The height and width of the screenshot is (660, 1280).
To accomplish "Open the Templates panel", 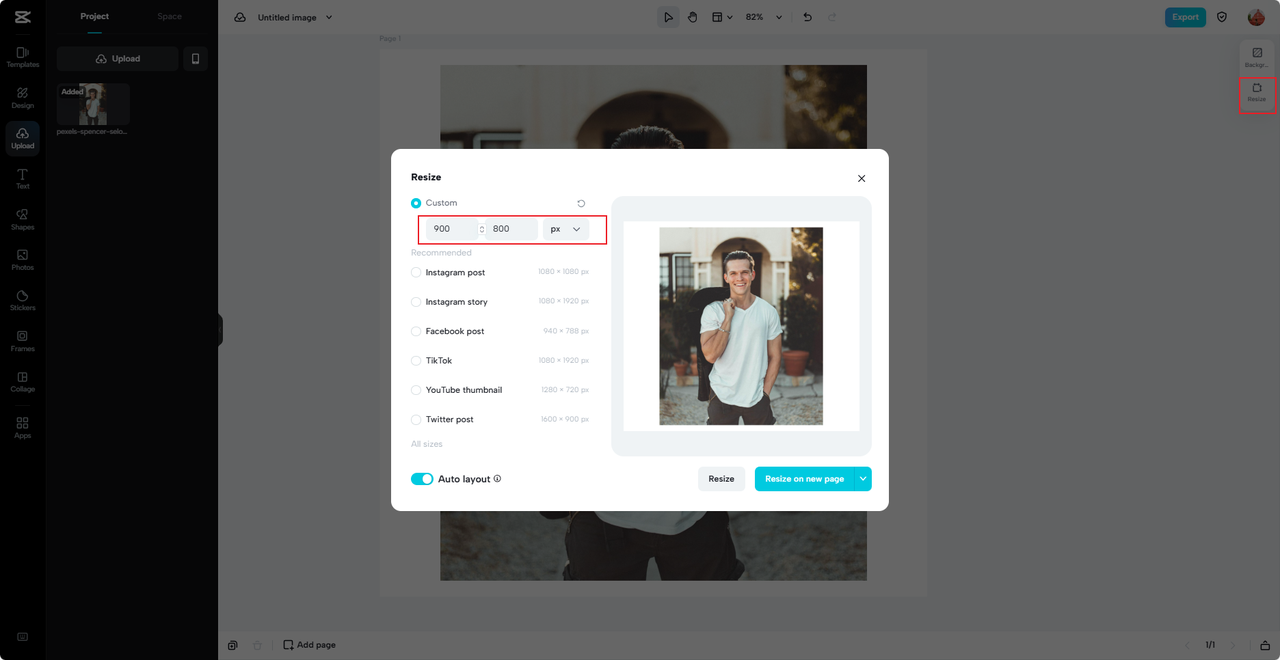I will coord(22,57).
